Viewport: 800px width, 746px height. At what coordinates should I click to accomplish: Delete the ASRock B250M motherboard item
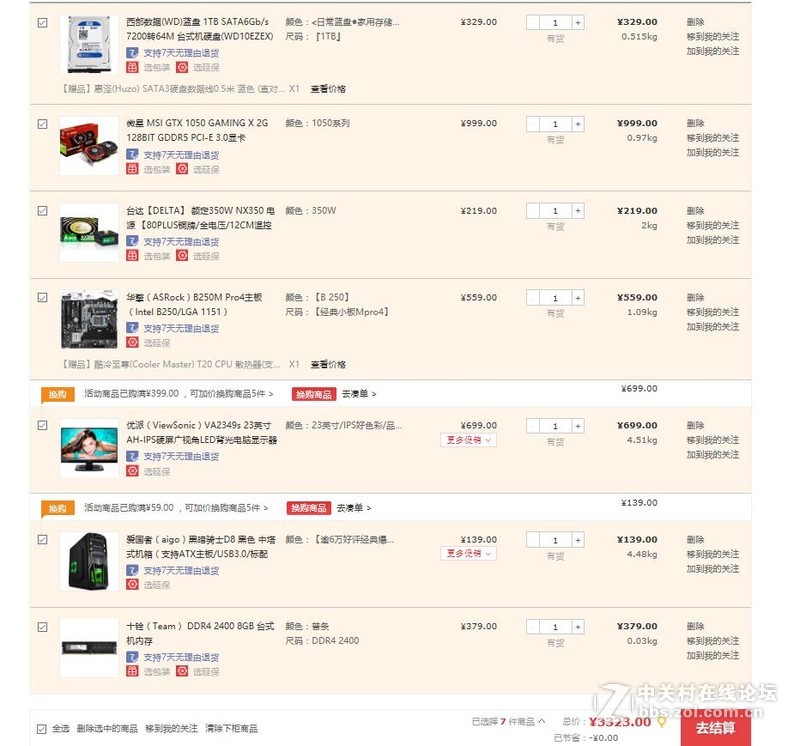tap(695, 297)
